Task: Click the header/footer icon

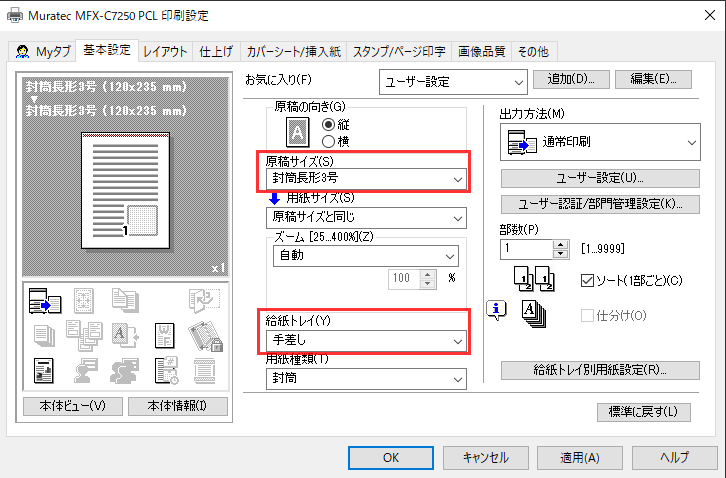Action: click(204, 371)
